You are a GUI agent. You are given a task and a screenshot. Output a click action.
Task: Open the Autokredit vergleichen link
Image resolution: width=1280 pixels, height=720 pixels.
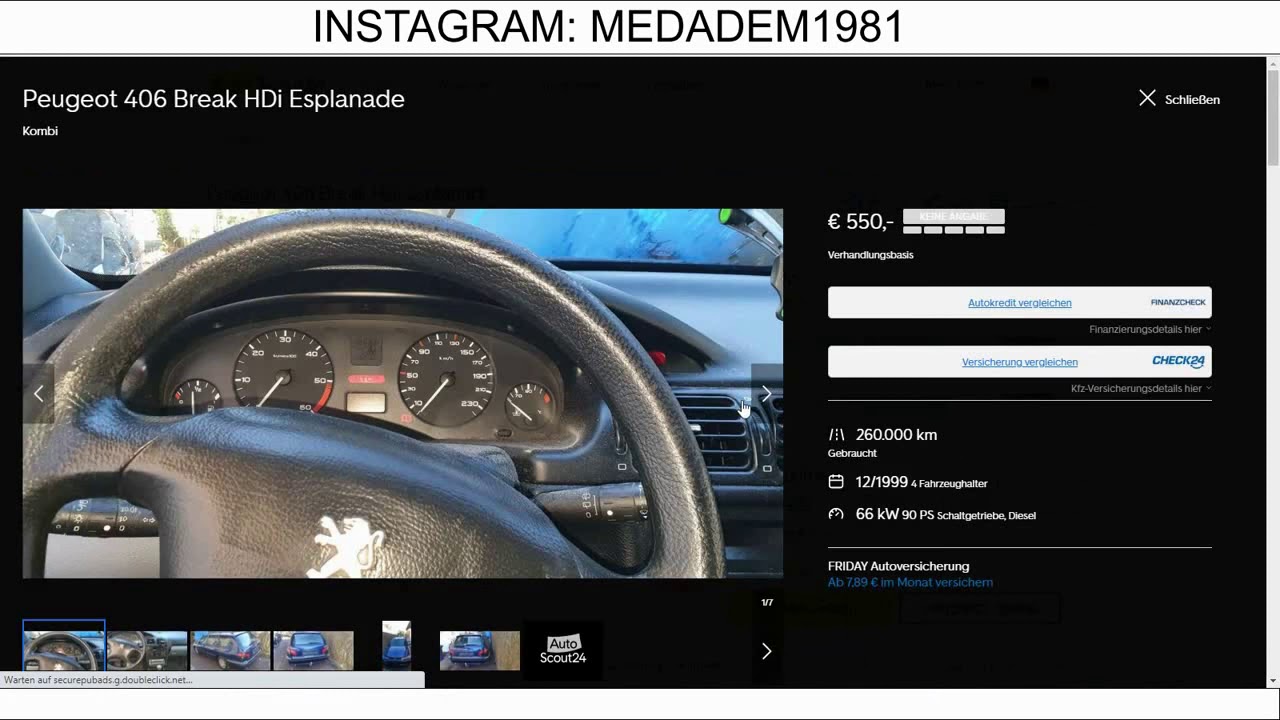pos(1019,303)
